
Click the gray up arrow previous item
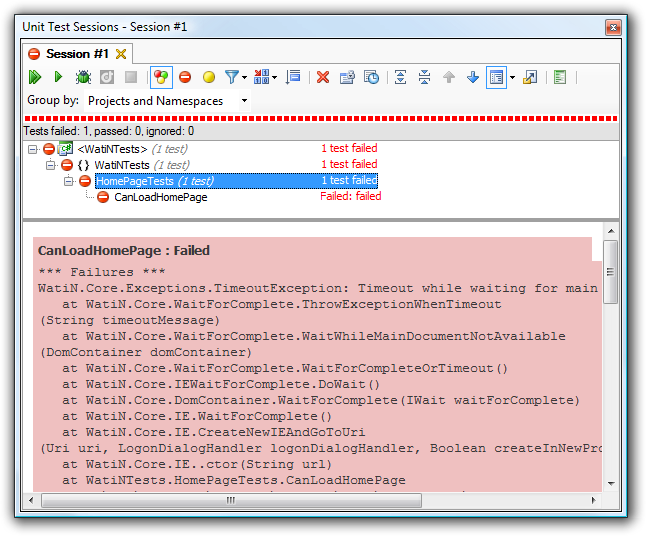449,77
